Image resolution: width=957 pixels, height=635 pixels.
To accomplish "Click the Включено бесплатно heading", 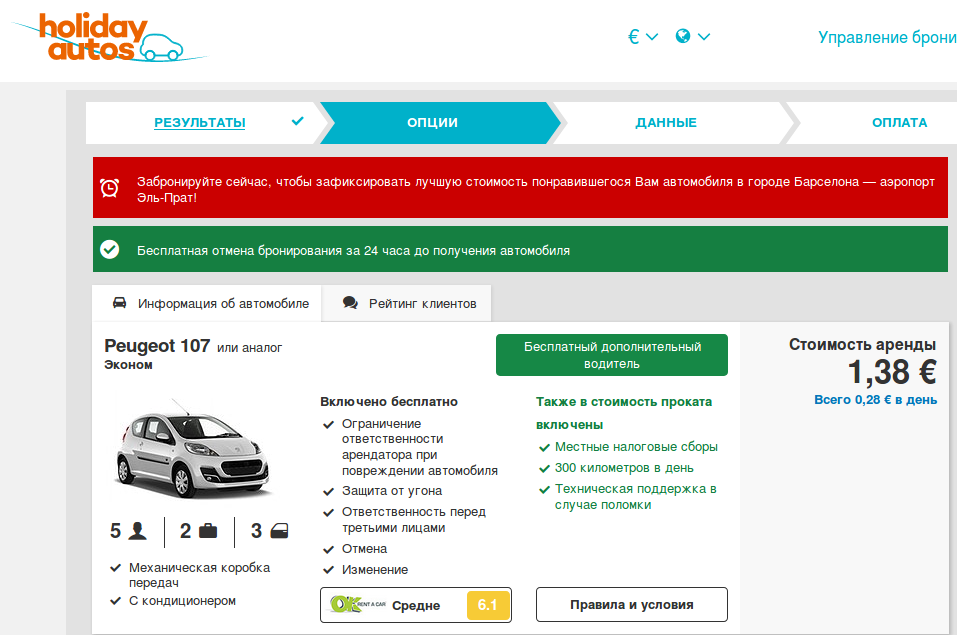I will 389,402.
